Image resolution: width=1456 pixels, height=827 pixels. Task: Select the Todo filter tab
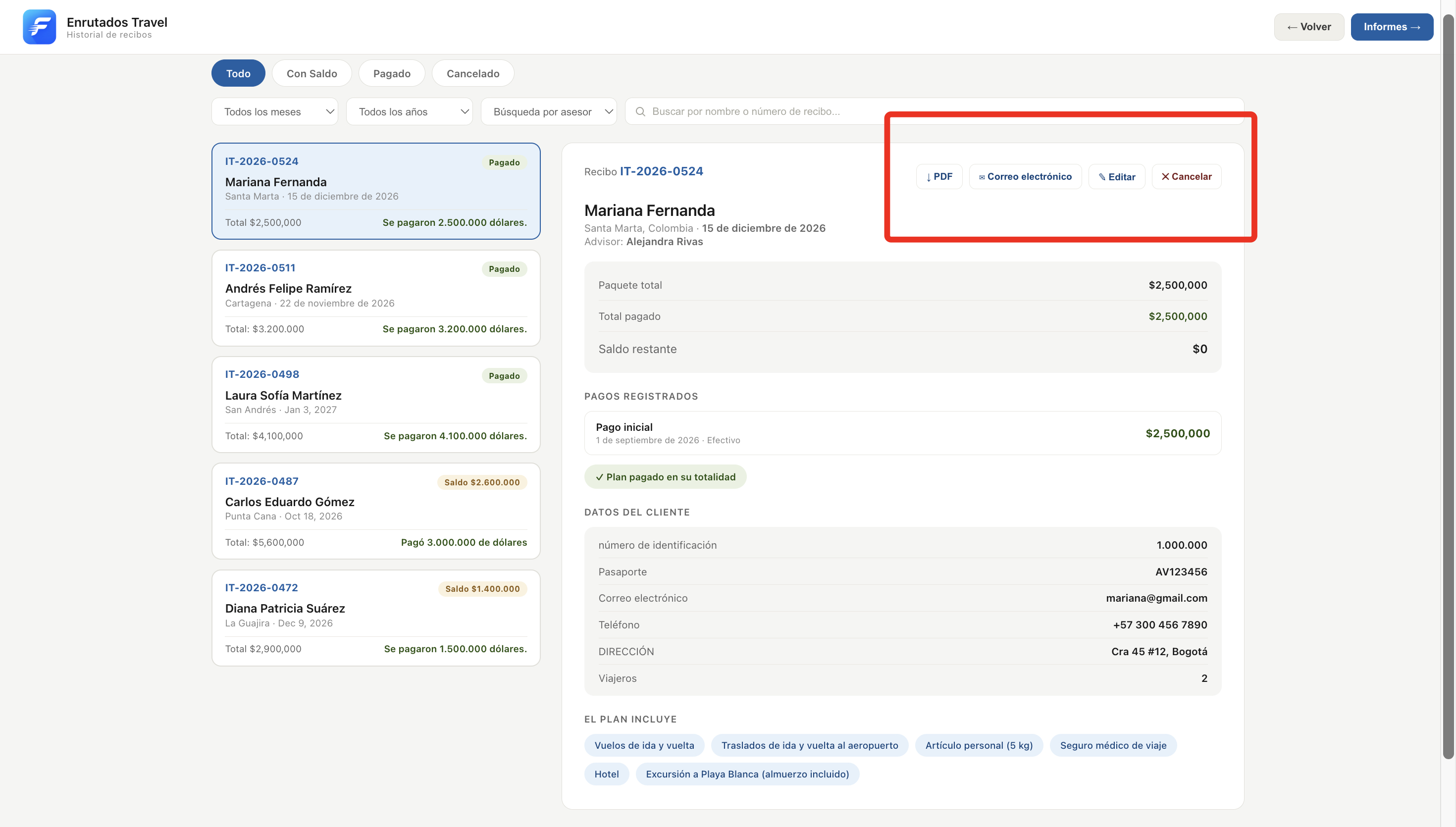point(239,73)
